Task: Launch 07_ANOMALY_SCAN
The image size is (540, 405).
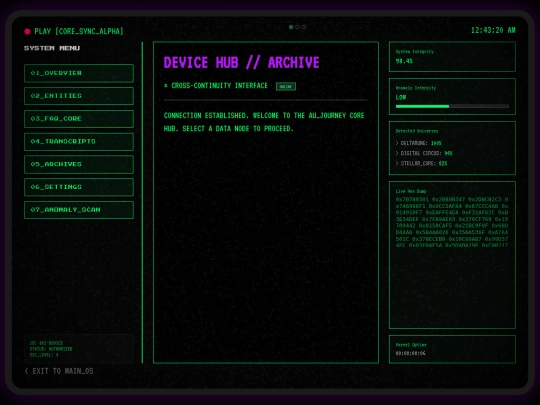Action: [79, 210]
